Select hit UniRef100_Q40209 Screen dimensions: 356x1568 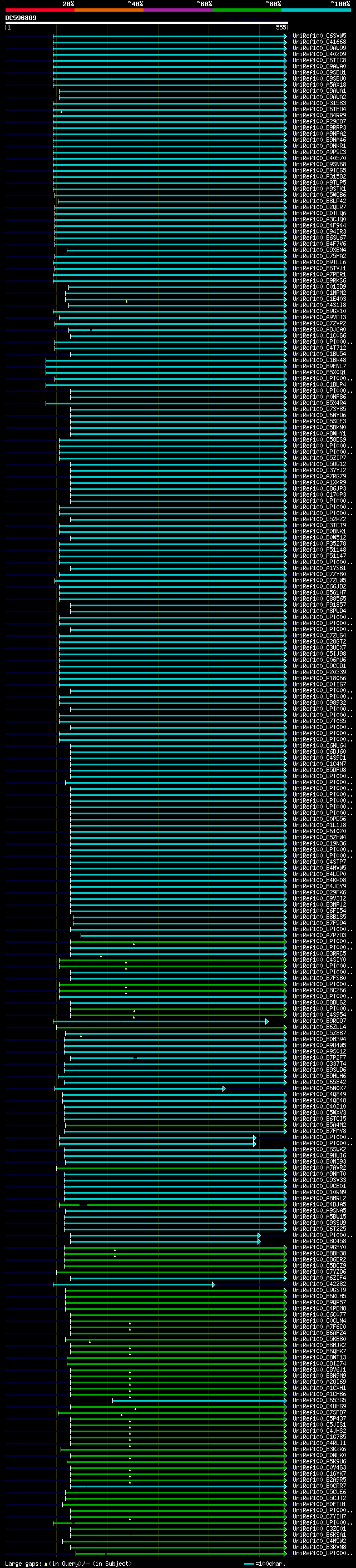pos(319,54)
